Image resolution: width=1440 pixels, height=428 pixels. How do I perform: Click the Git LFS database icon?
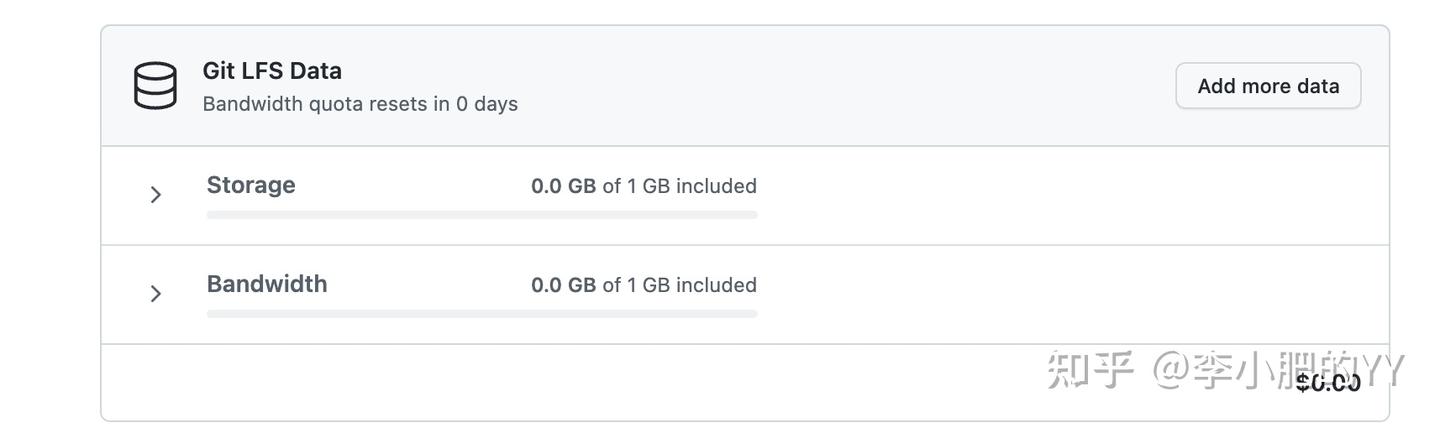[x=155, y=85]
